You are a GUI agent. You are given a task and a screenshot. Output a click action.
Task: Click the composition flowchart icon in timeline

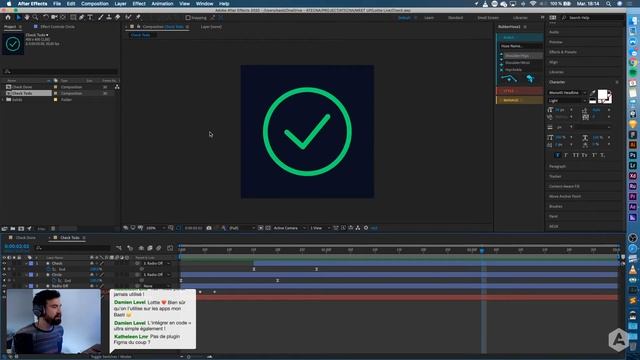(119, 248)
